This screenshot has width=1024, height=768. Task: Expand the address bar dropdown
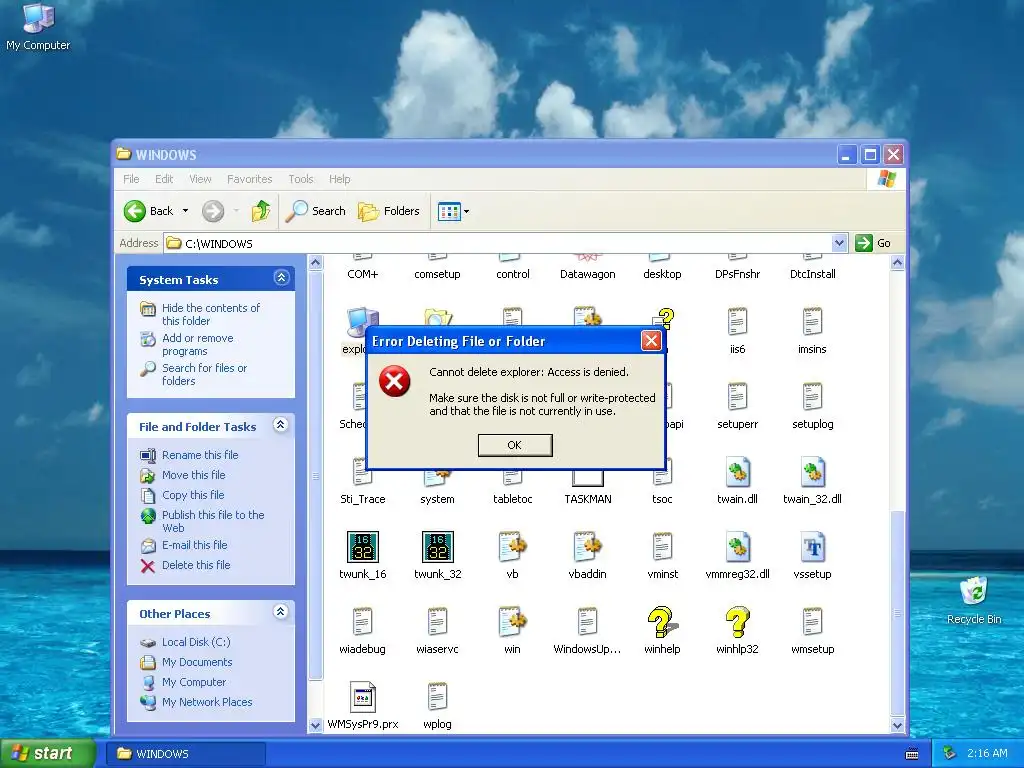839,243
